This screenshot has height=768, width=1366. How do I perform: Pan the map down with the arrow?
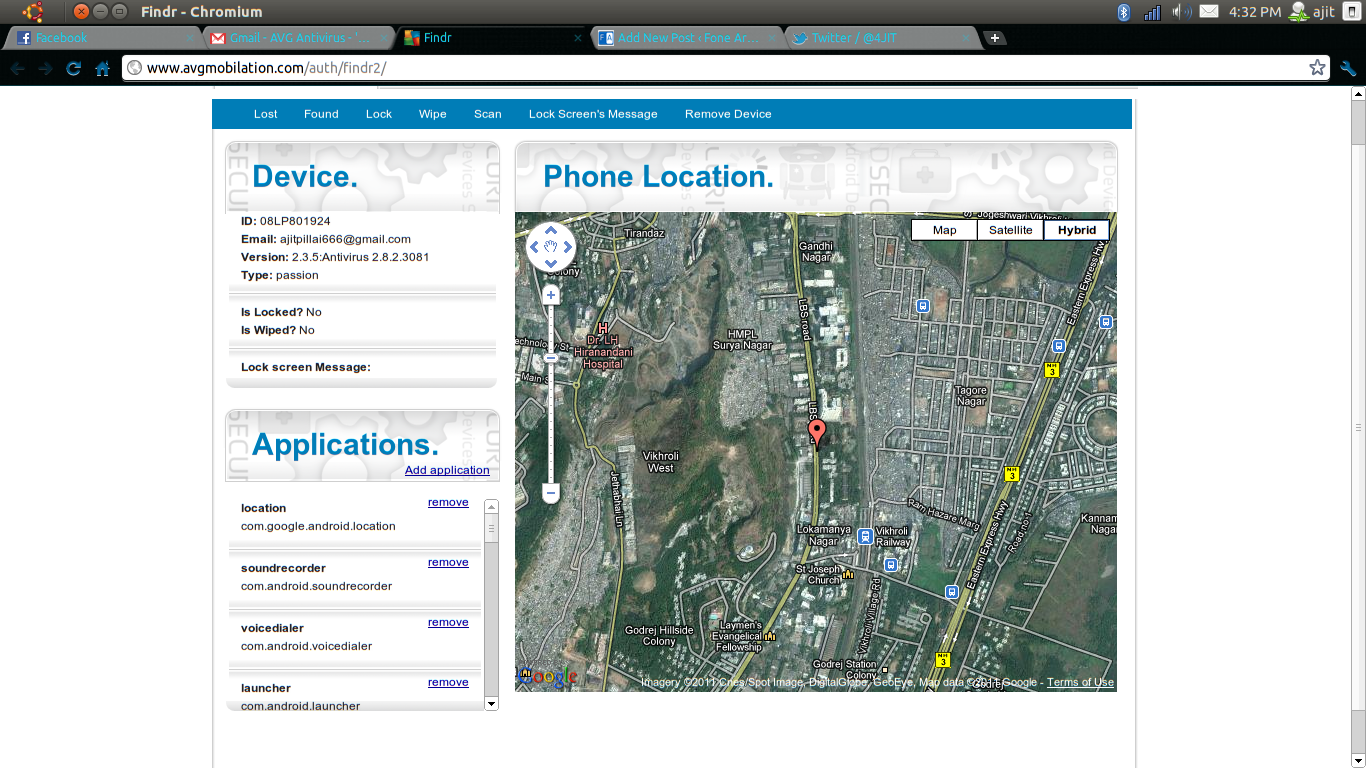pyautogui.click(x=551, y=263)
